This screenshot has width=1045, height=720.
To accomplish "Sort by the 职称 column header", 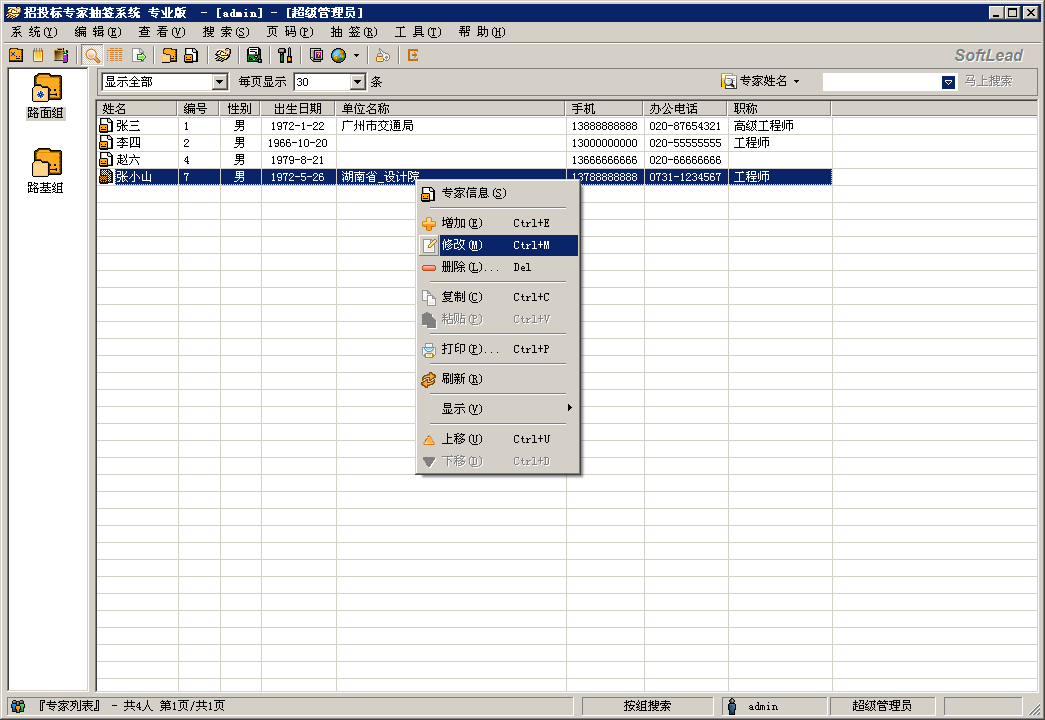I will click(x=779, y=108).
